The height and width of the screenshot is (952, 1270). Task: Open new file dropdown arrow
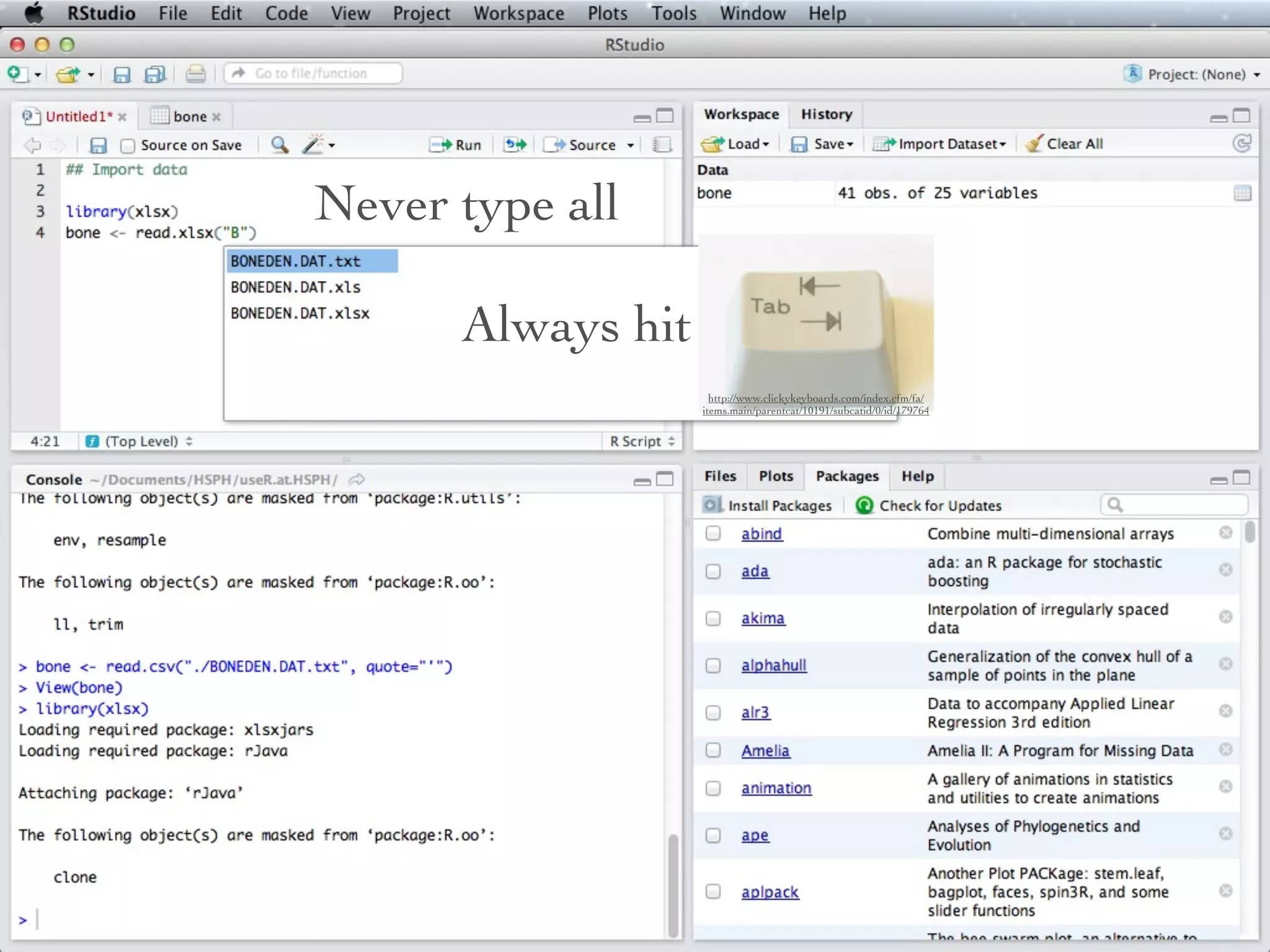(x=38, y=75)
